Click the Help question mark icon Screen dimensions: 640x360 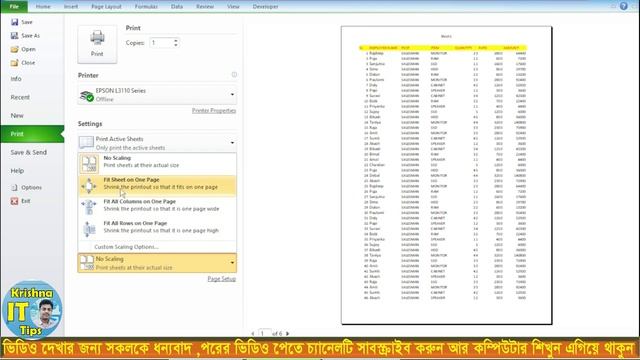623,6
